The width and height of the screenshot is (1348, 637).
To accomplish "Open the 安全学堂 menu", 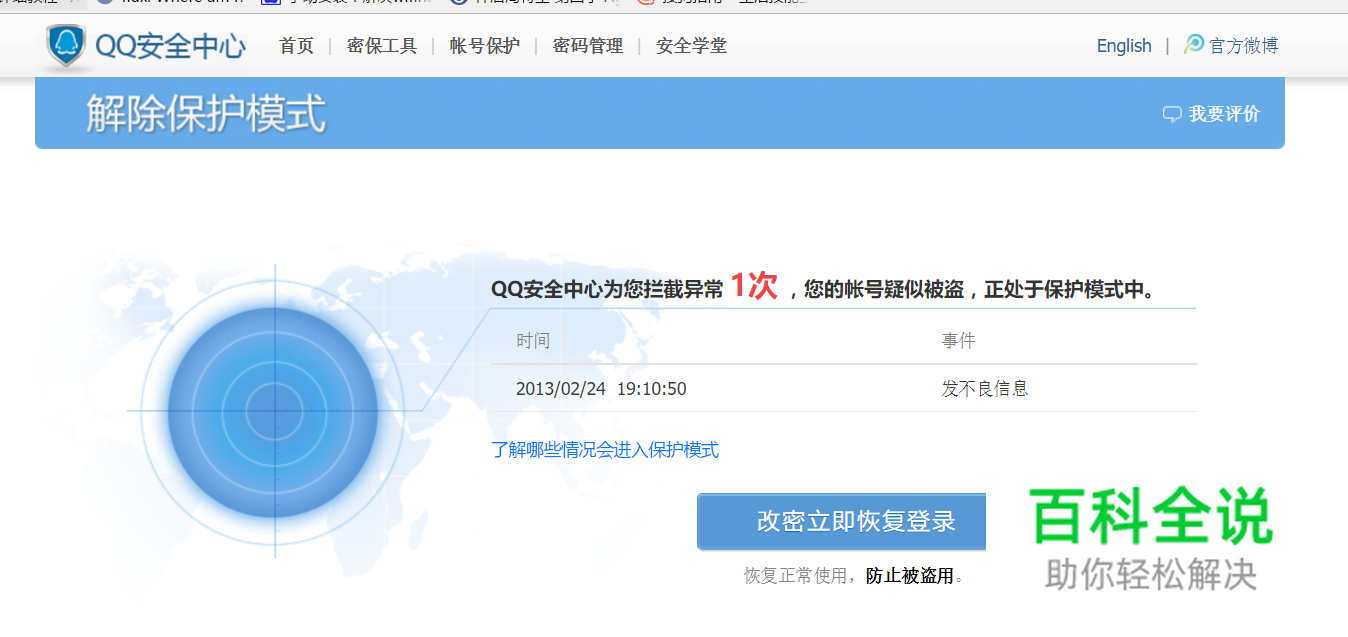I will 691,46.
